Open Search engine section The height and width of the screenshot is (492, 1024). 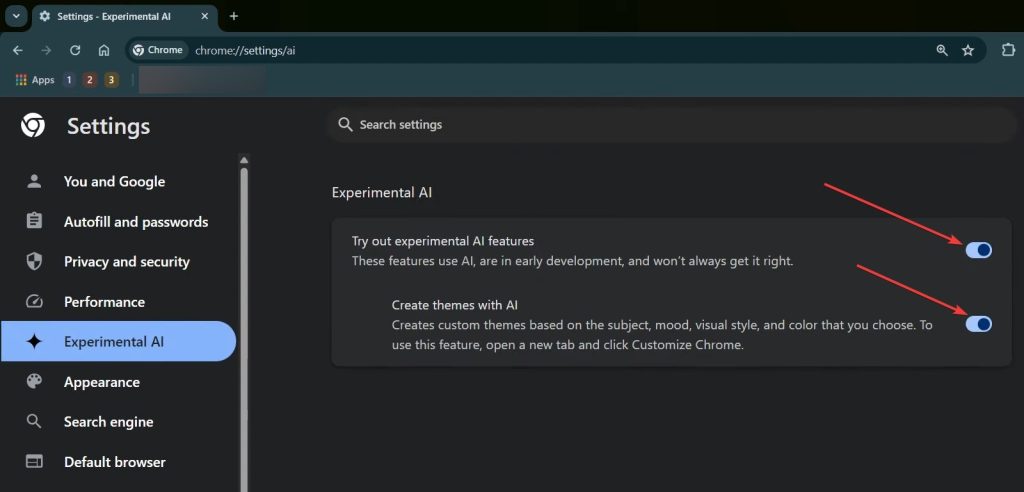(118, 421)
